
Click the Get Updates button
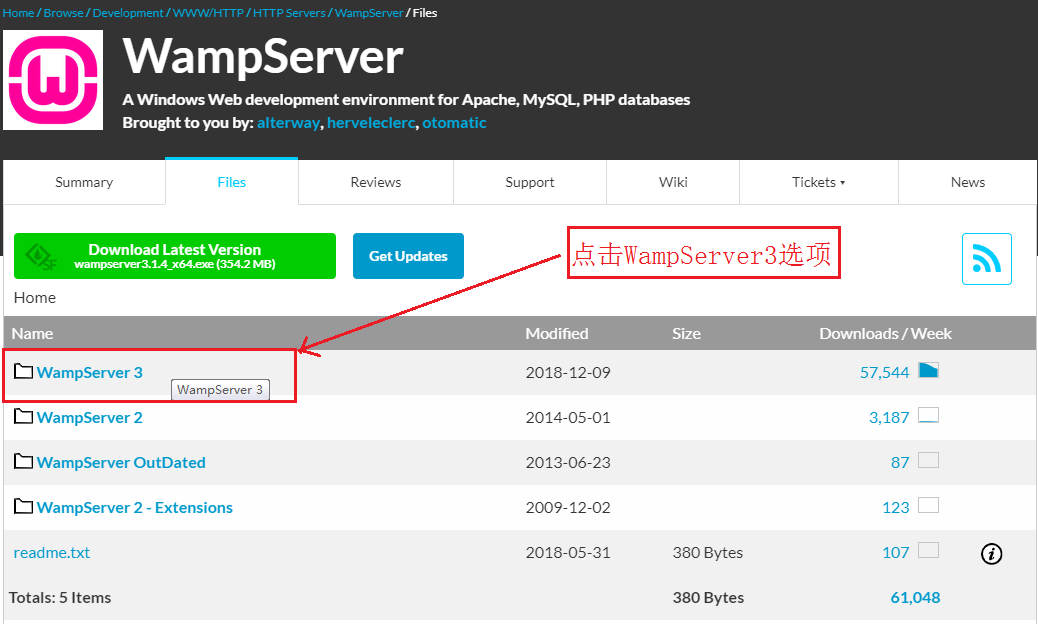[408, 256]
